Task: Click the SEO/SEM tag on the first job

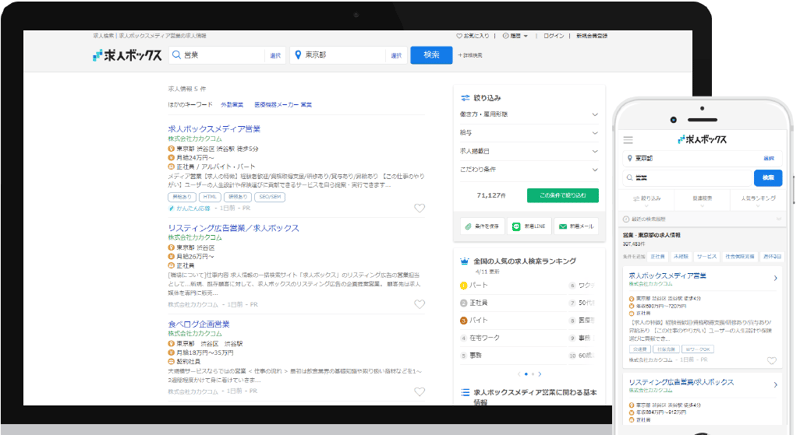Action: pos(270,197)
